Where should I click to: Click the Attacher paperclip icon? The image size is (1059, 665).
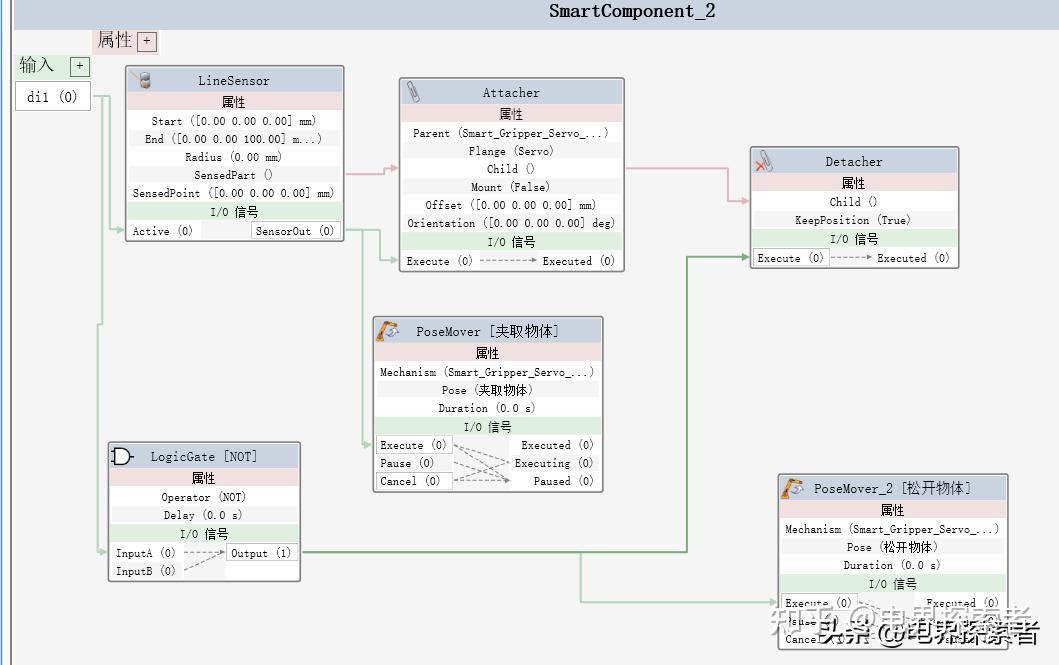(413, 92)
